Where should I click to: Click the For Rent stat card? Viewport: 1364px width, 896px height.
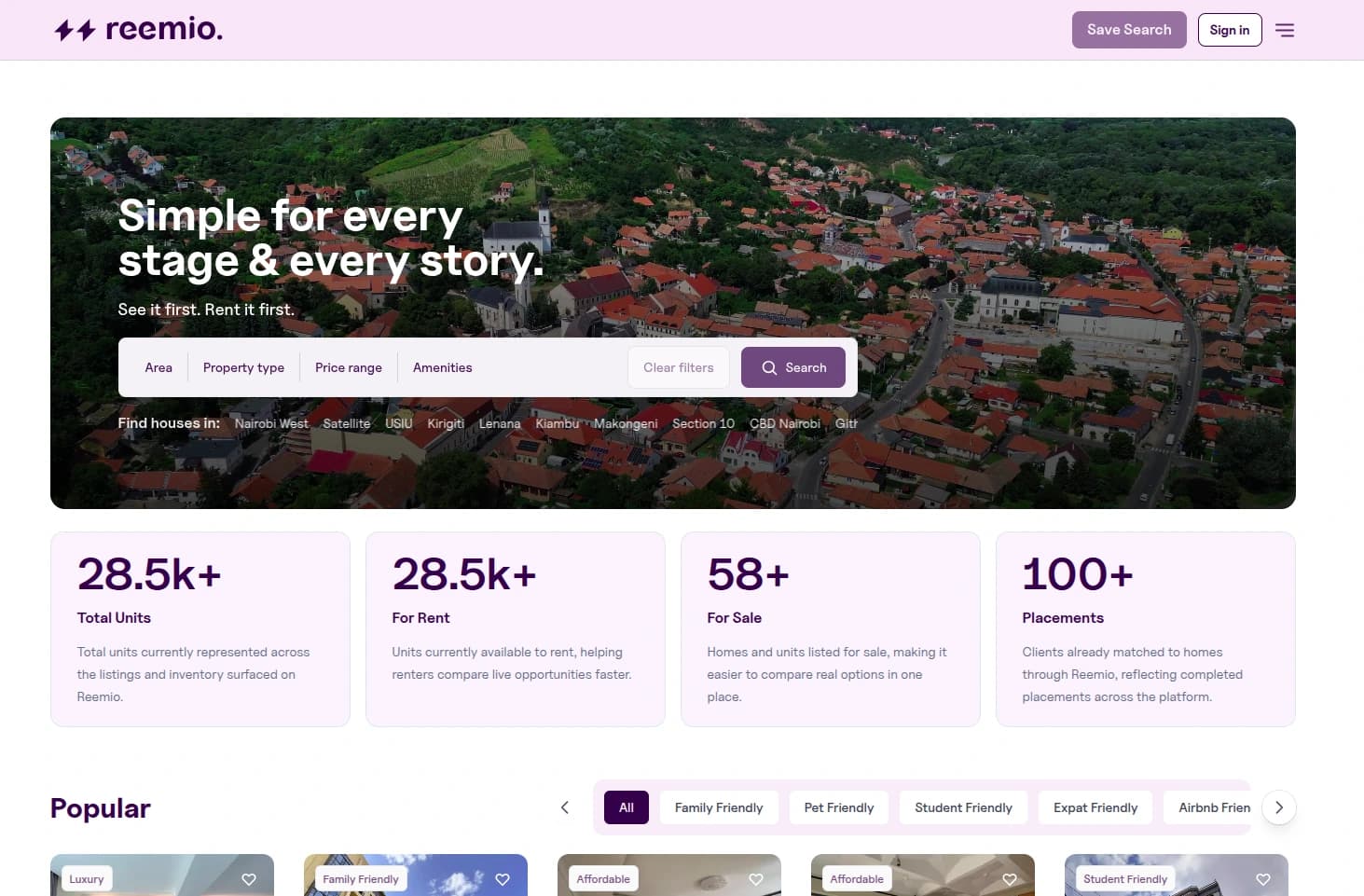(x=516, y=629)
